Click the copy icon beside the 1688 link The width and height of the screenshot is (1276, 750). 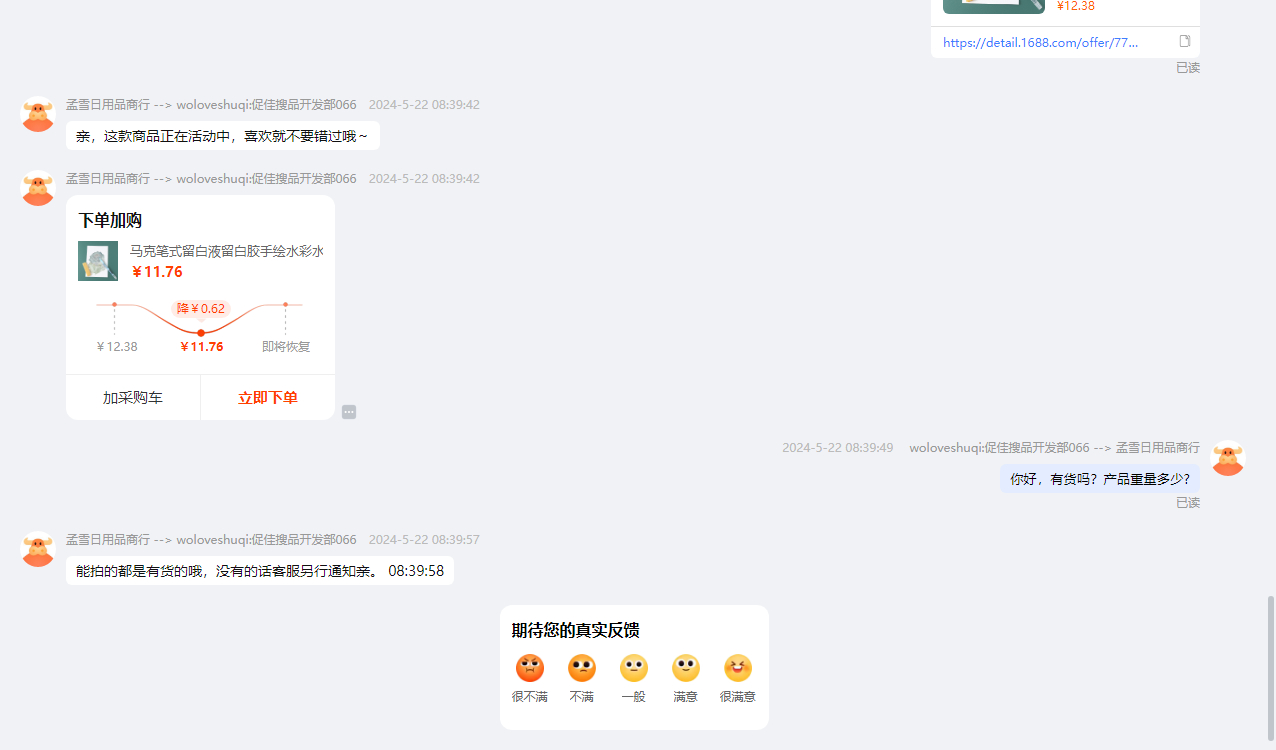pyautogui.click(x=1185, y=42)
